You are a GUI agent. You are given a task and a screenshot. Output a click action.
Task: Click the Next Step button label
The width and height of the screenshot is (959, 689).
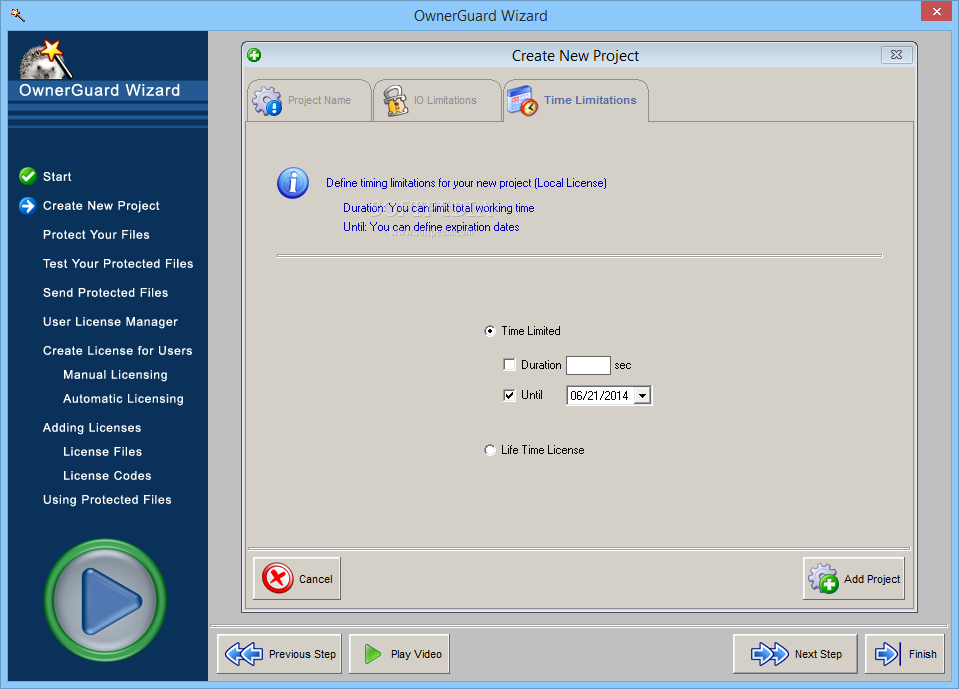point(818,654)
